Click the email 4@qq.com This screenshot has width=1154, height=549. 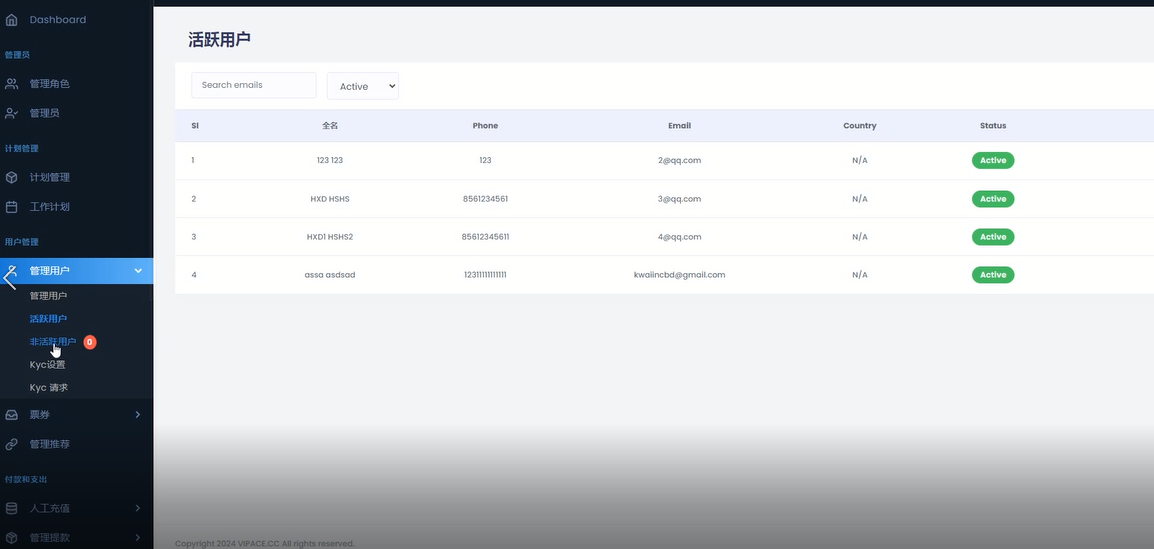[x=679, y=237]
